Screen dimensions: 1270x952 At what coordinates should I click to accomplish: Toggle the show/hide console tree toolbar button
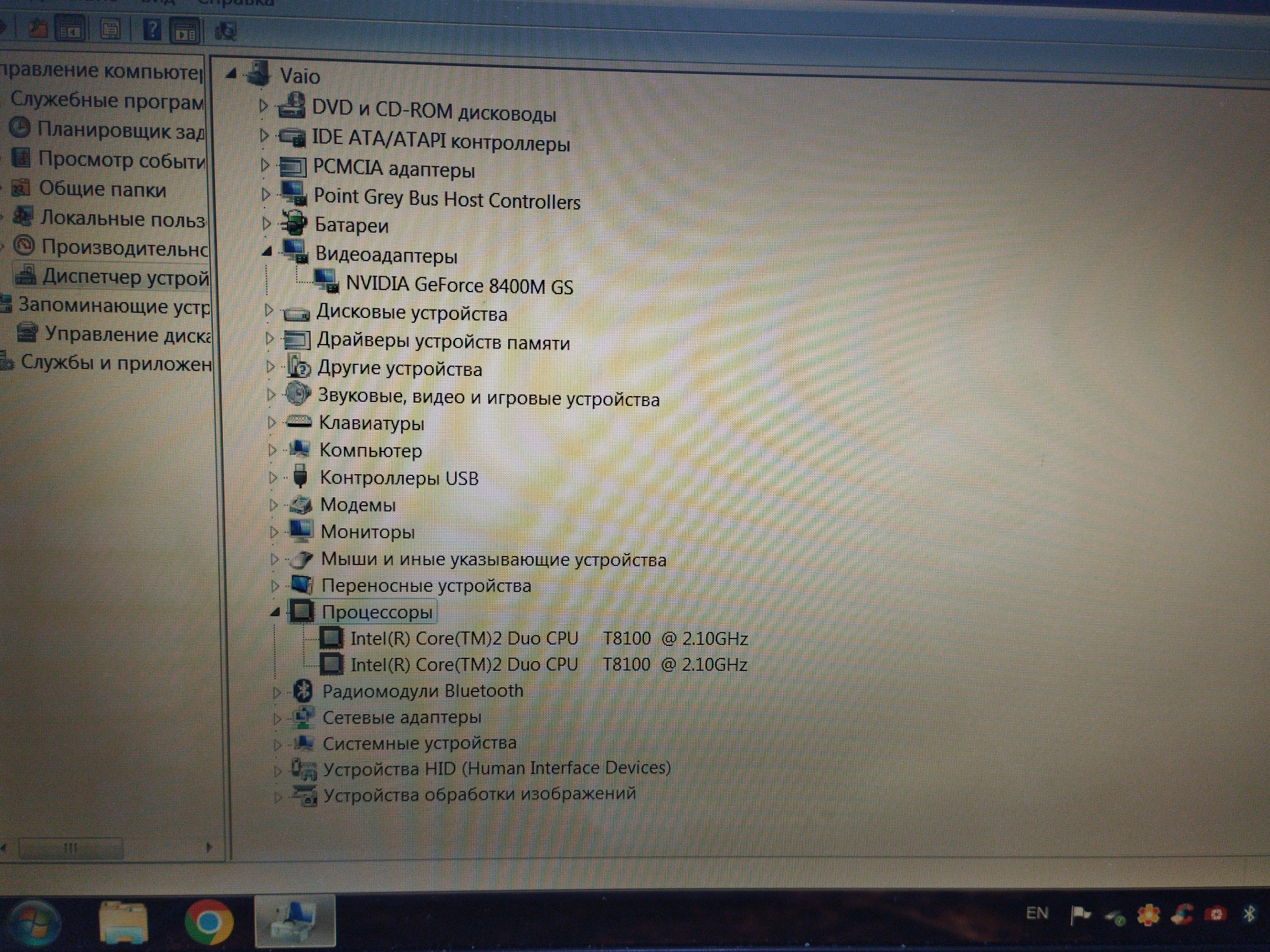pyautogui.click(x=70, y=30)
